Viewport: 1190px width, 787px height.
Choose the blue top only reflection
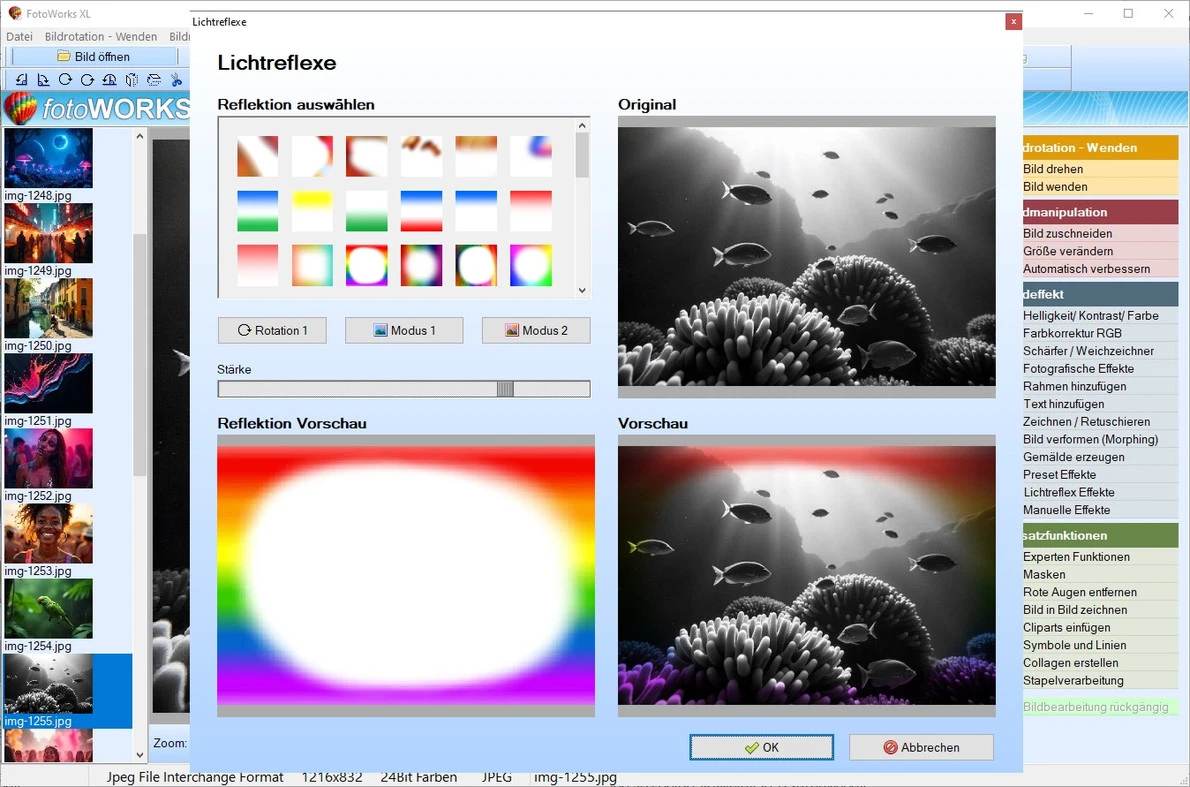[476, 211]
